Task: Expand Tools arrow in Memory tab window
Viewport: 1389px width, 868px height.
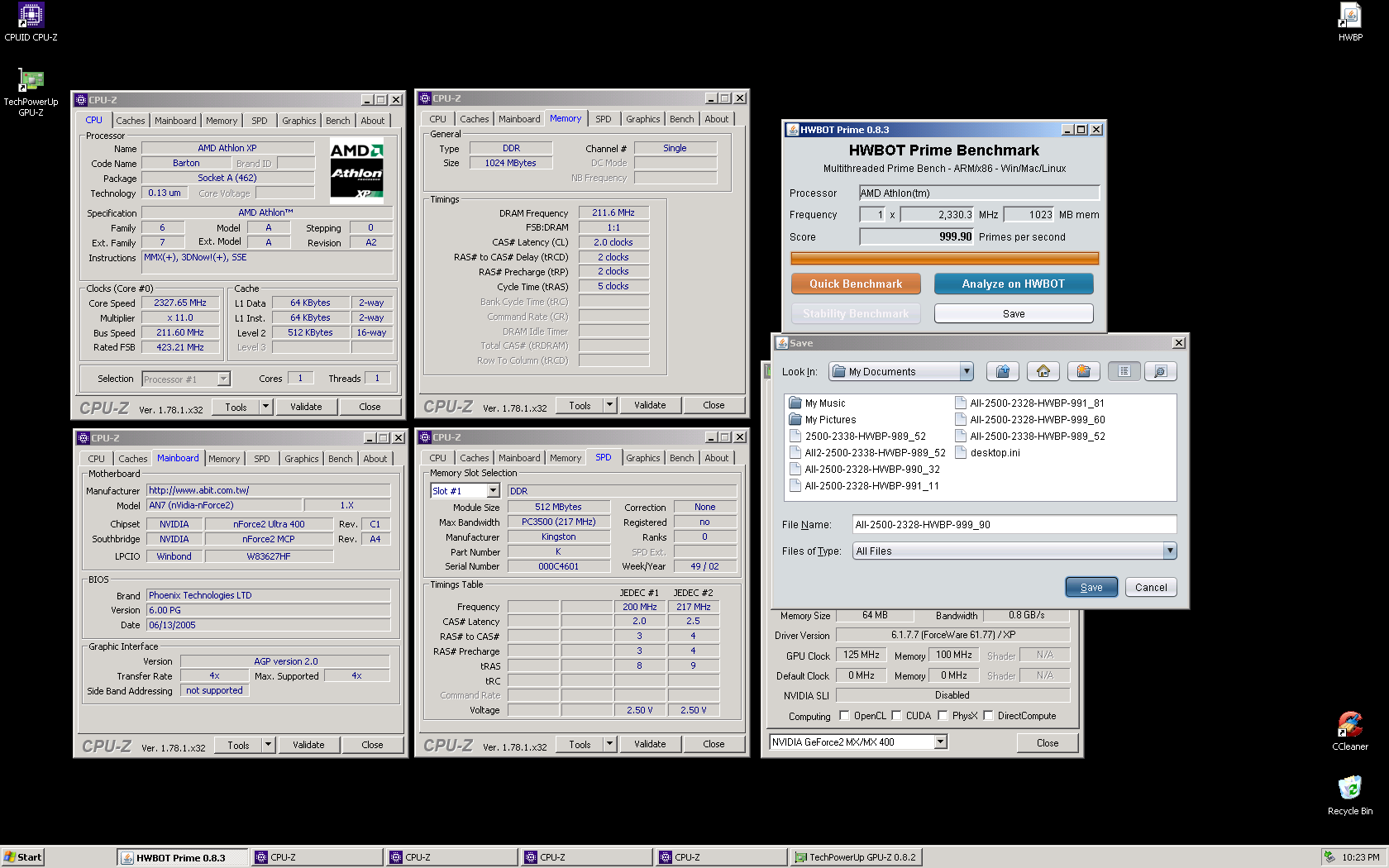Action: coord(609,405)
